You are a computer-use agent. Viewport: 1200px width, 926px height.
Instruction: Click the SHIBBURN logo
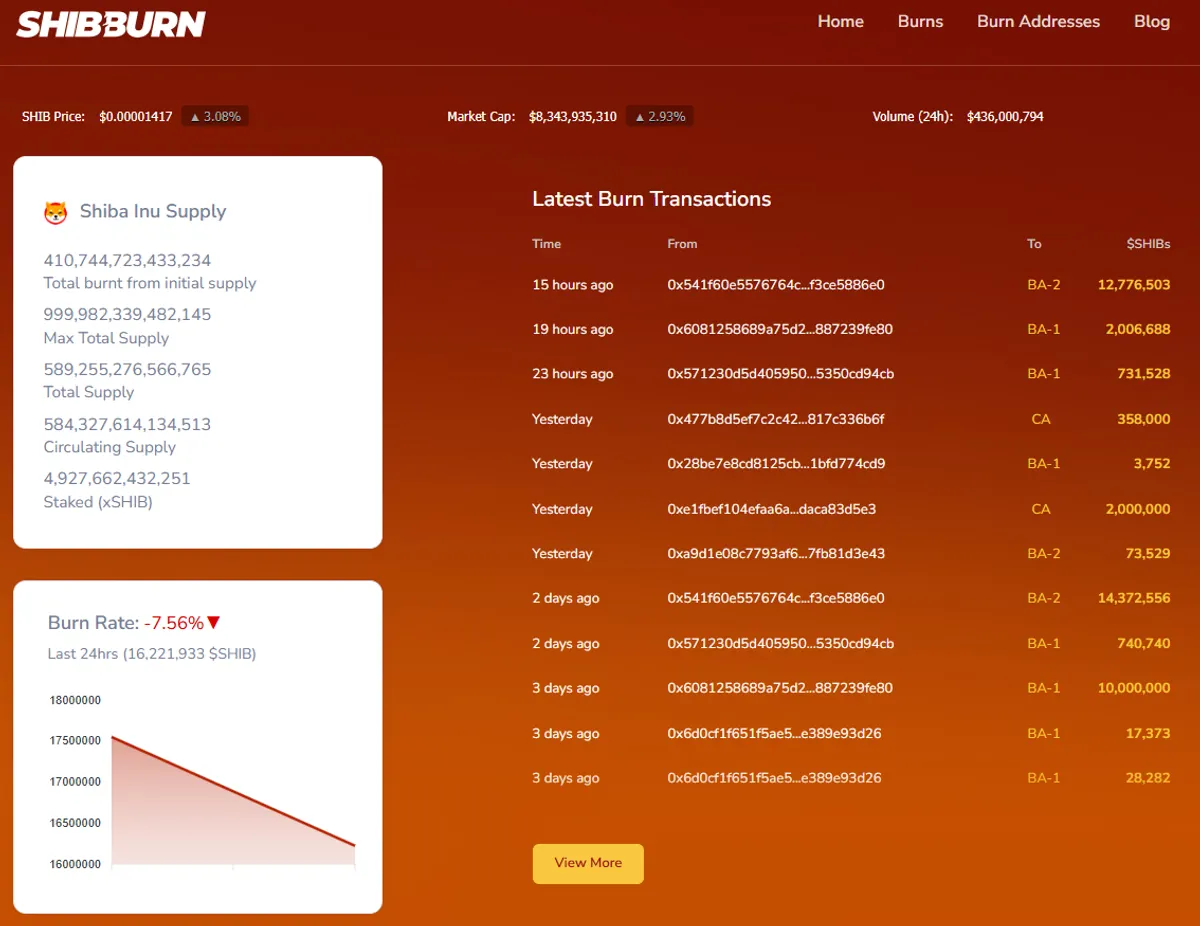111,24
